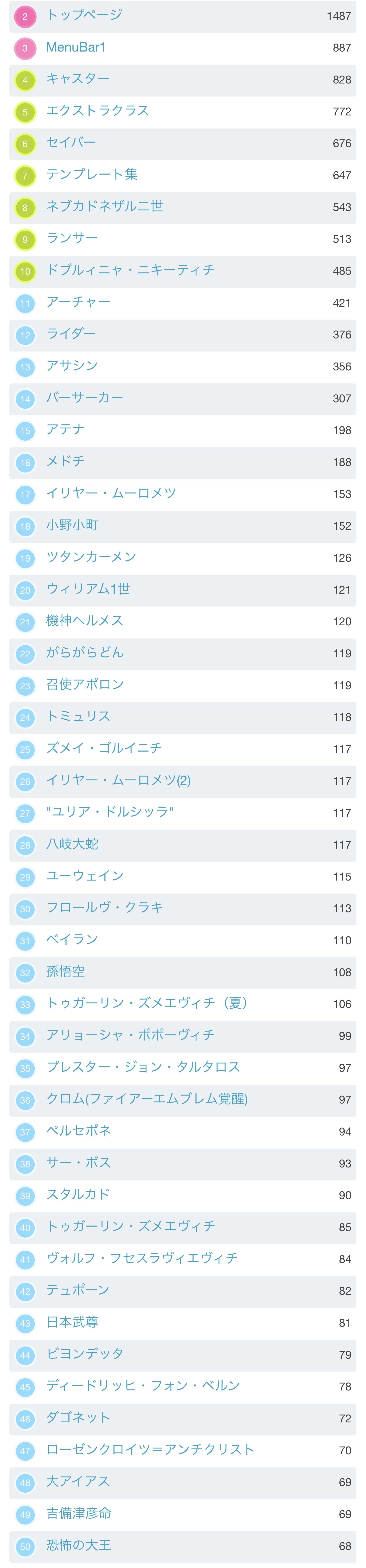
Task: Click the pink rank 2 badge
Action: click(25, 16)
